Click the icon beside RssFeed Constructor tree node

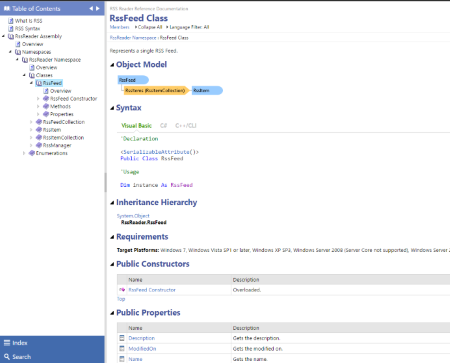46,99
